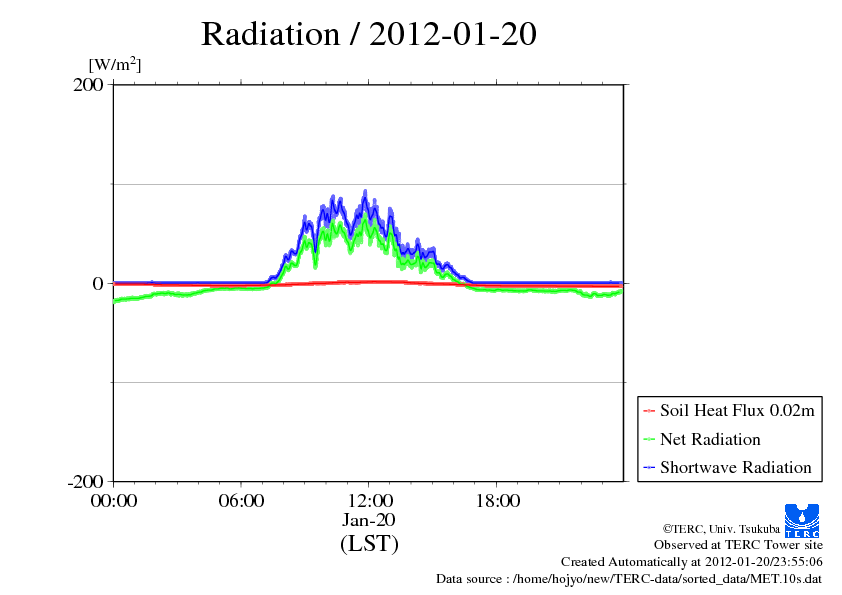Click the green Net Radiation legend marker

point(649,439)
